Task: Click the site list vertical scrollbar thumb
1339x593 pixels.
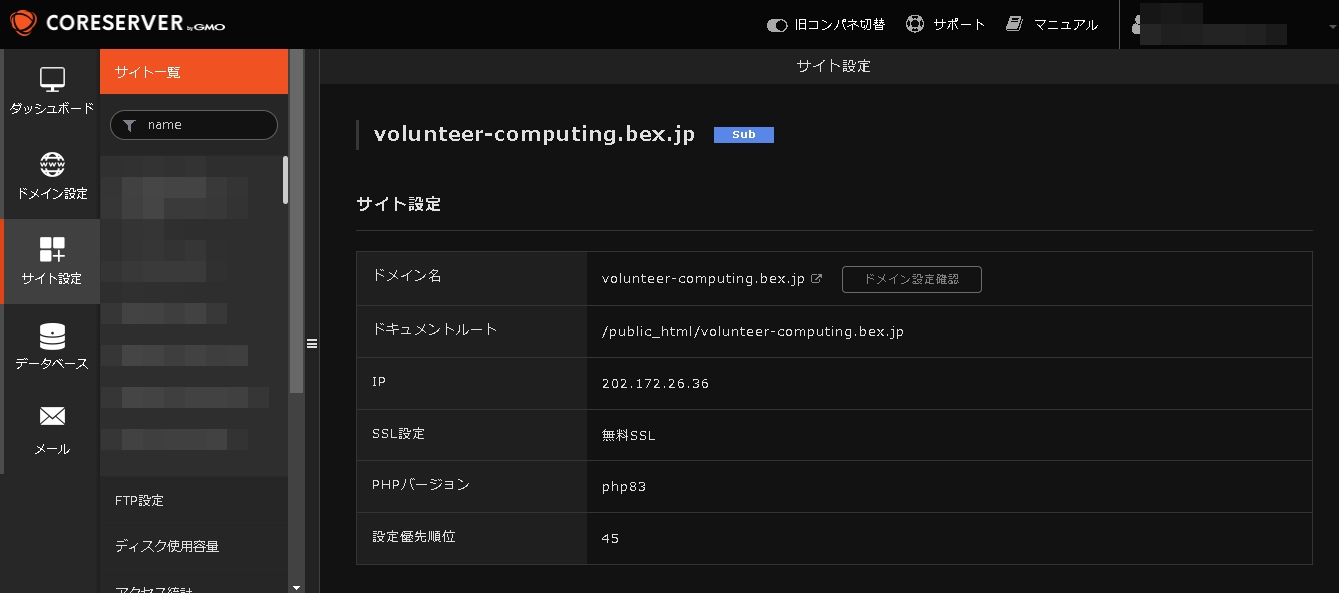Action: coord(286,180)
